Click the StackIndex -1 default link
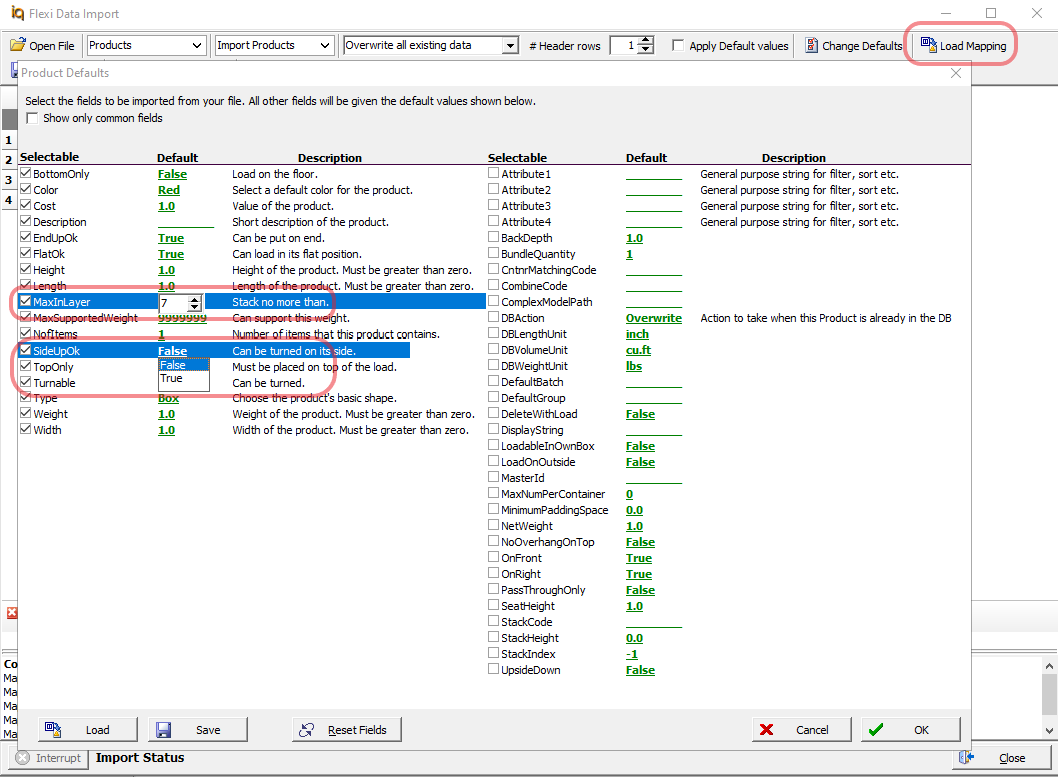The width and height of the screenshot is (1058, 777). (x=632, y=654)
